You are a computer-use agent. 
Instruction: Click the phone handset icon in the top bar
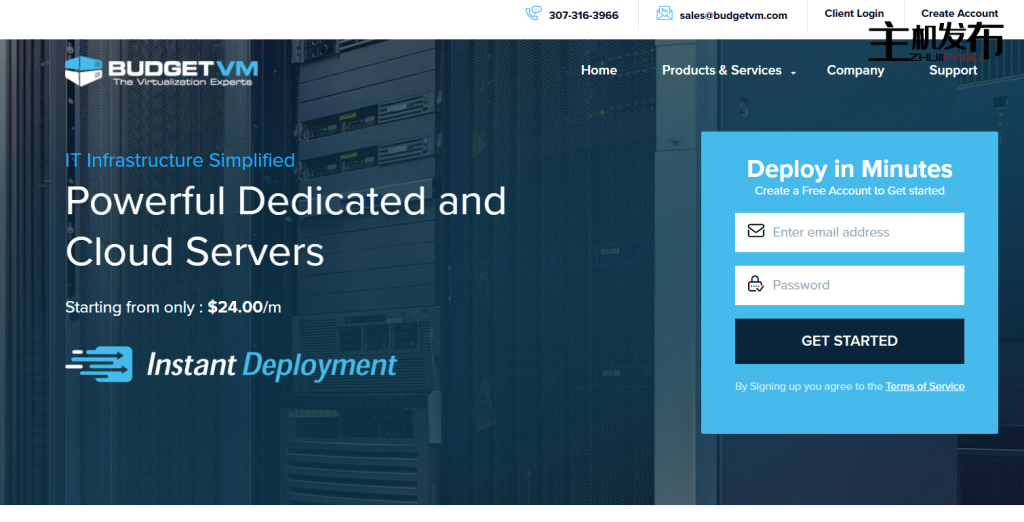pyautogui.click(x=533, y=14)
